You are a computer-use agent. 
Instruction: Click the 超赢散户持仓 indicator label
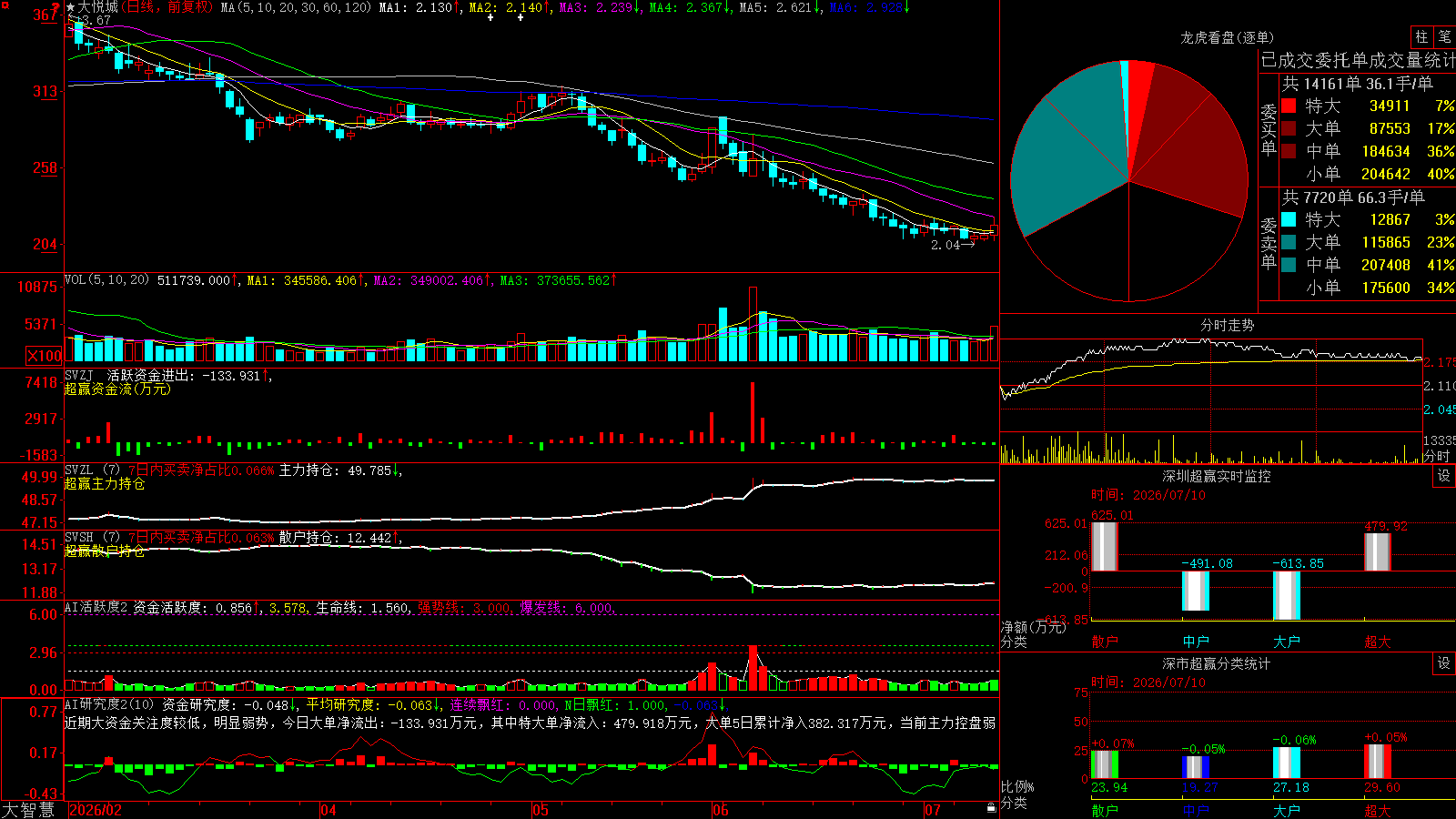pos(105,551)
